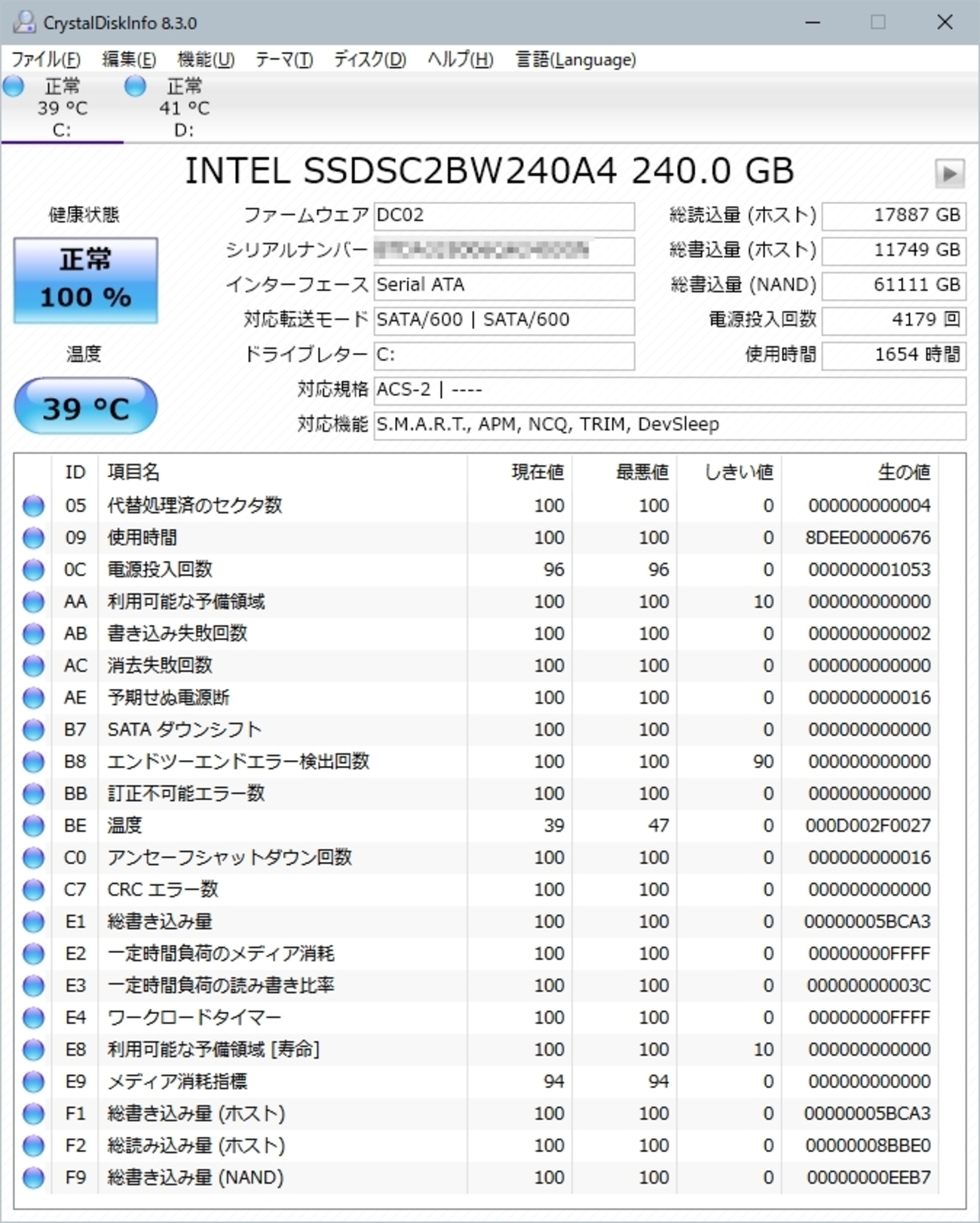Click the status dot for ID AA row
The height and width of the screenshot is (1223, 980).
click(33, 602)
